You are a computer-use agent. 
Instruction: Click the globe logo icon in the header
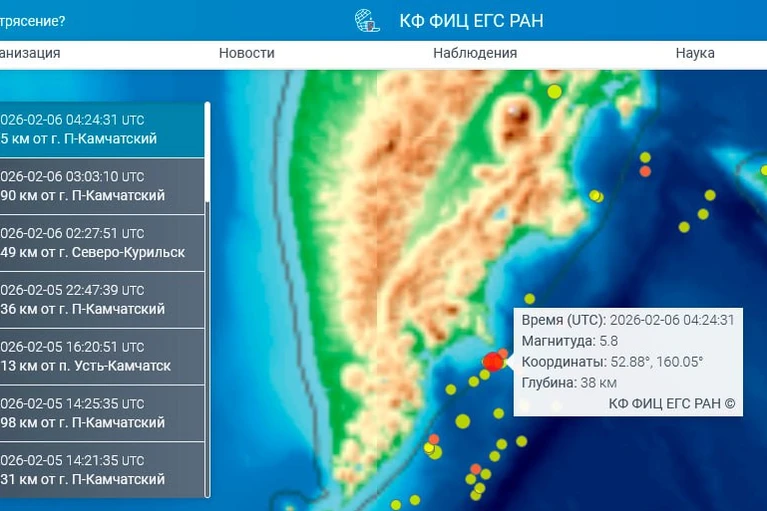(x=367, y=21)
